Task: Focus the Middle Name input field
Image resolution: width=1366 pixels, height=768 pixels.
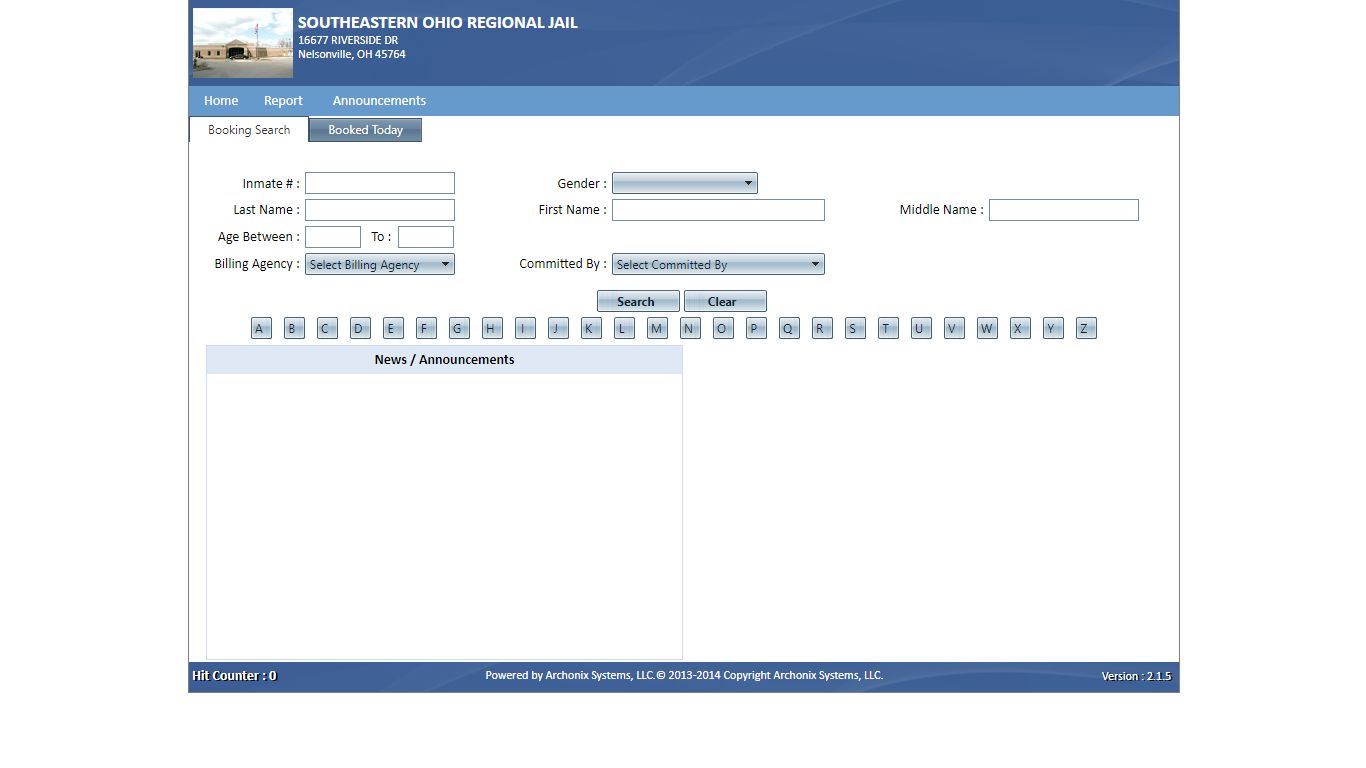Action: tap(1064, 210)
